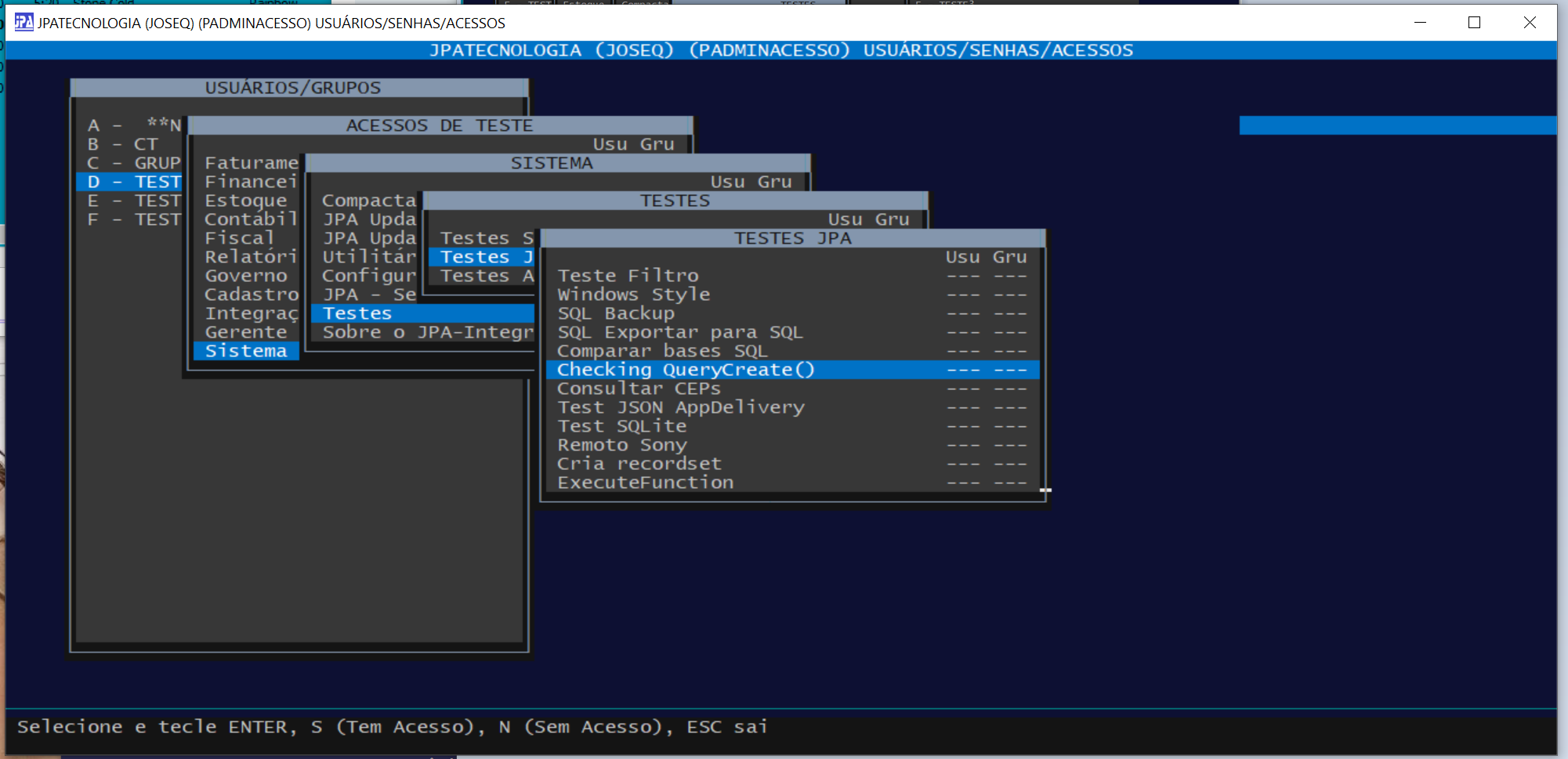Click highlighted 'Testes J' row in TESTES menu
This screenshot has height=759, width=1568.
(x=482, y=257)
